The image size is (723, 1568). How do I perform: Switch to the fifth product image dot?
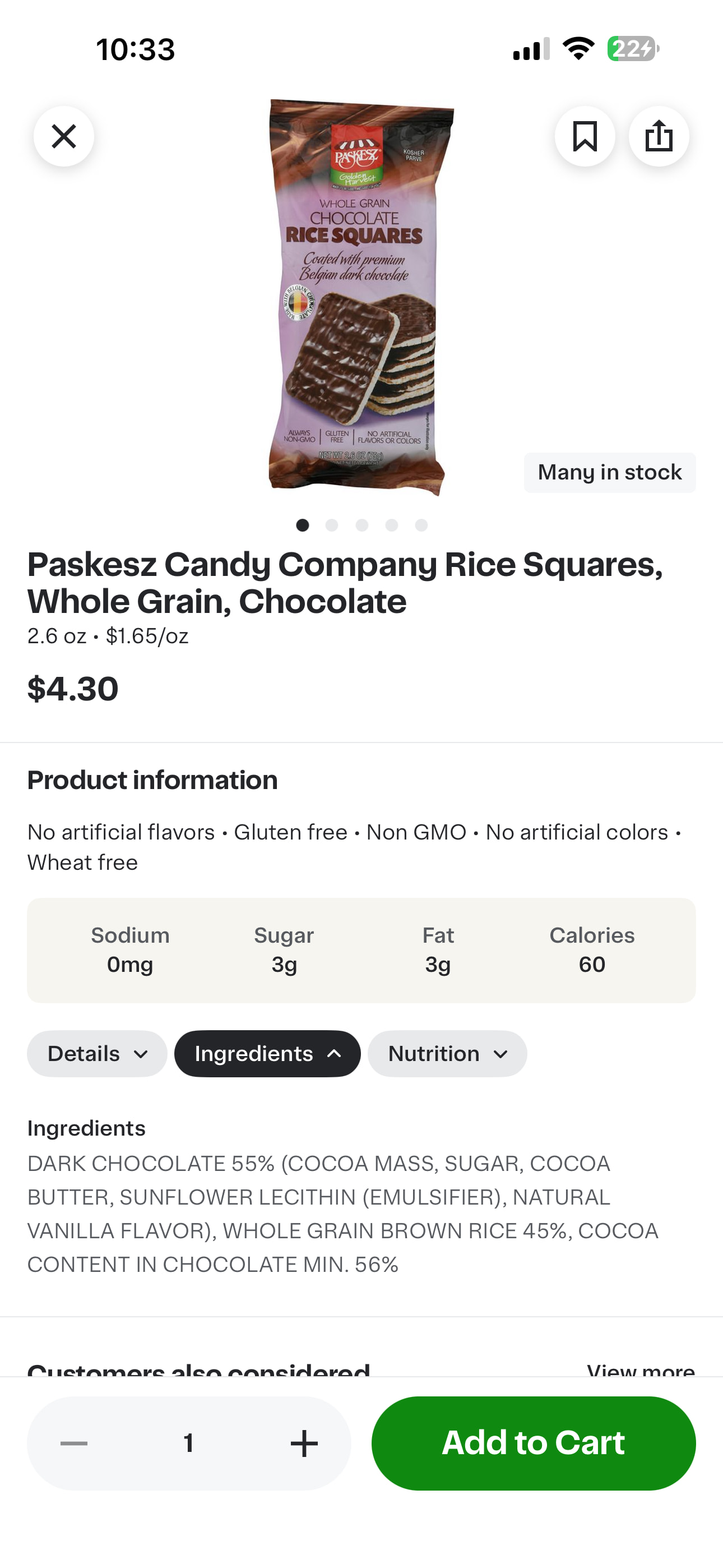421,525
